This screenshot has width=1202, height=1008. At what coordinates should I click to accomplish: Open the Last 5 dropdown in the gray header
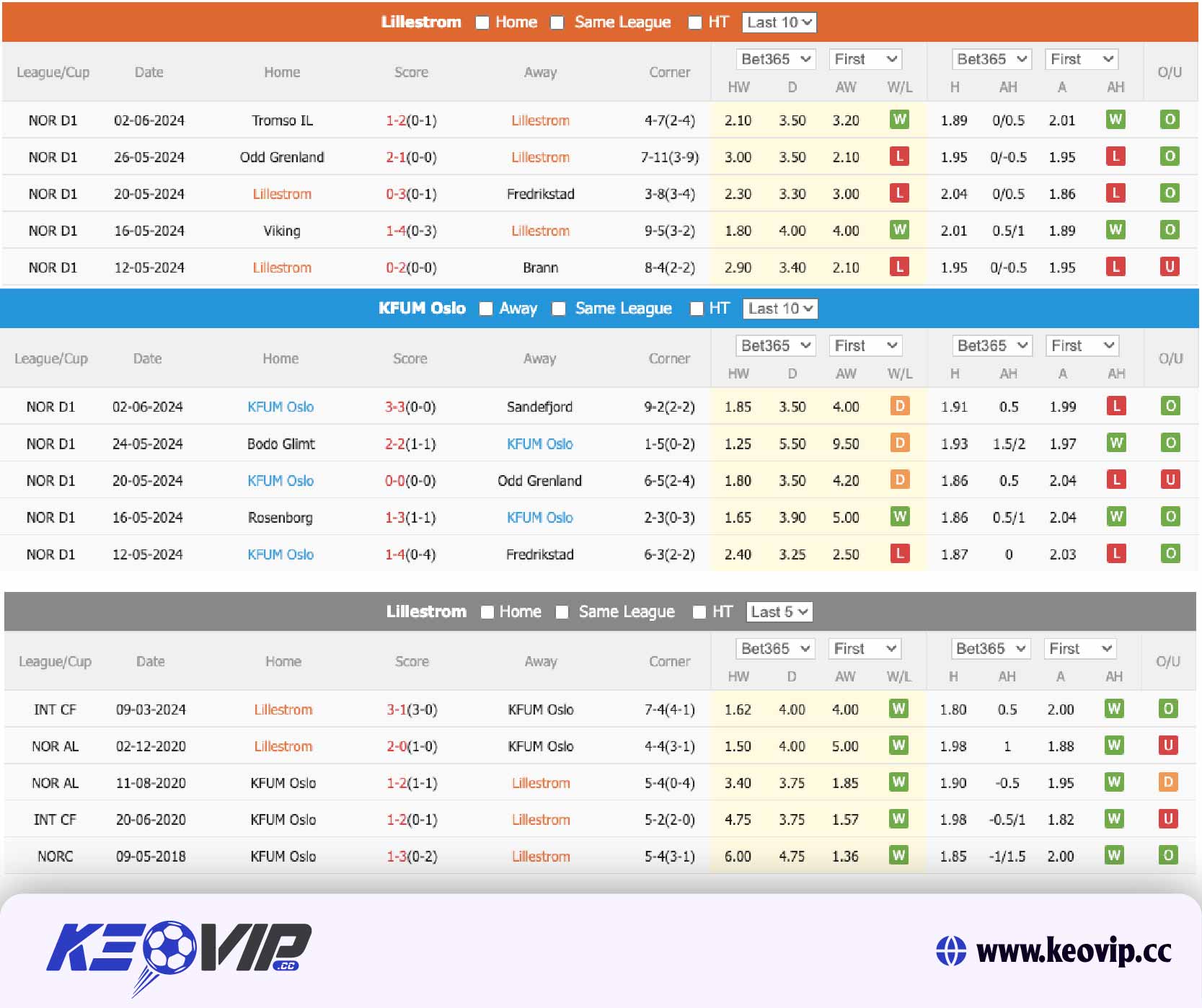tap(779, 612)
